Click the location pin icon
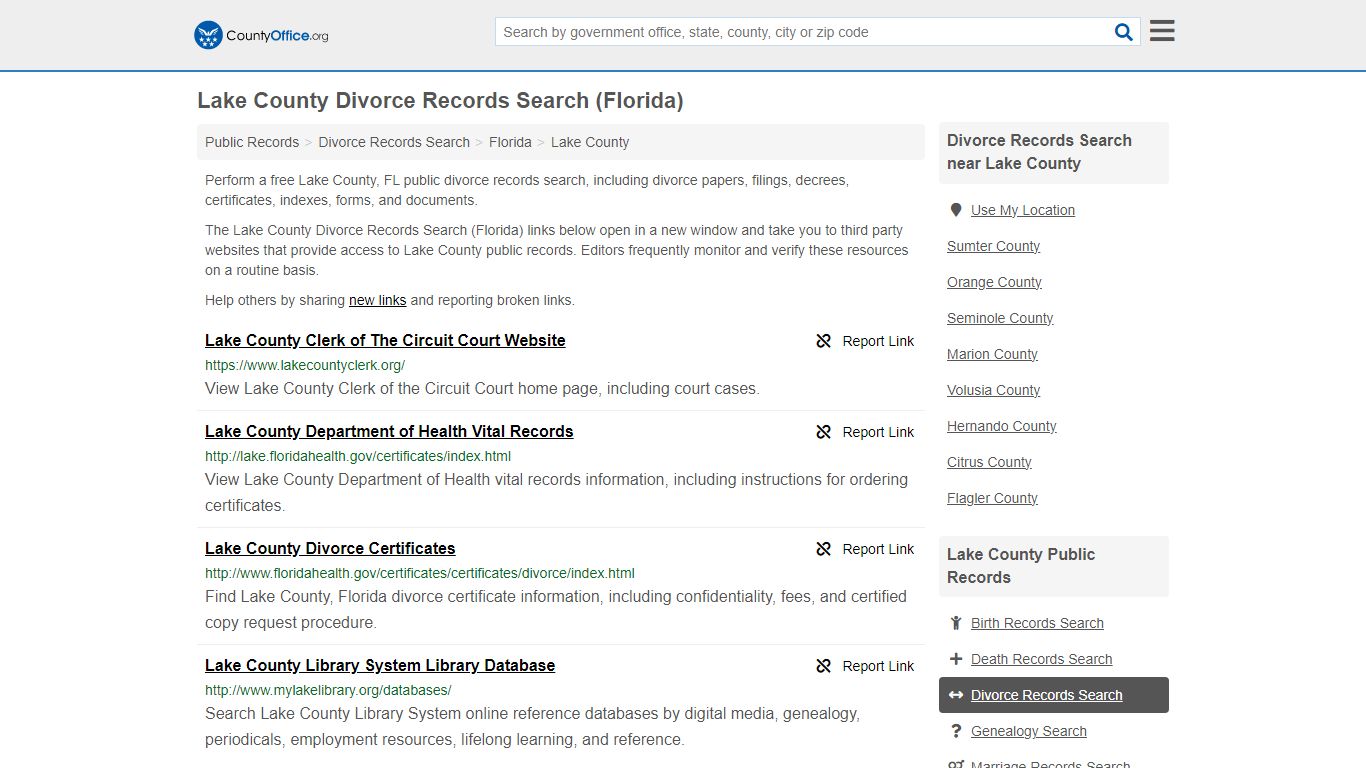The image size is (1366, 768). pos(956,210)
